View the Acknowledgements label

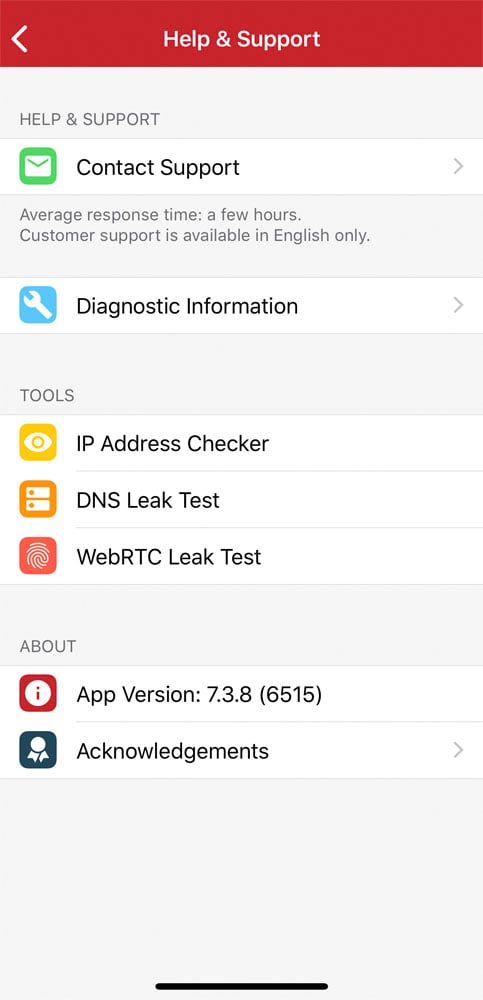tap(172, 751)
